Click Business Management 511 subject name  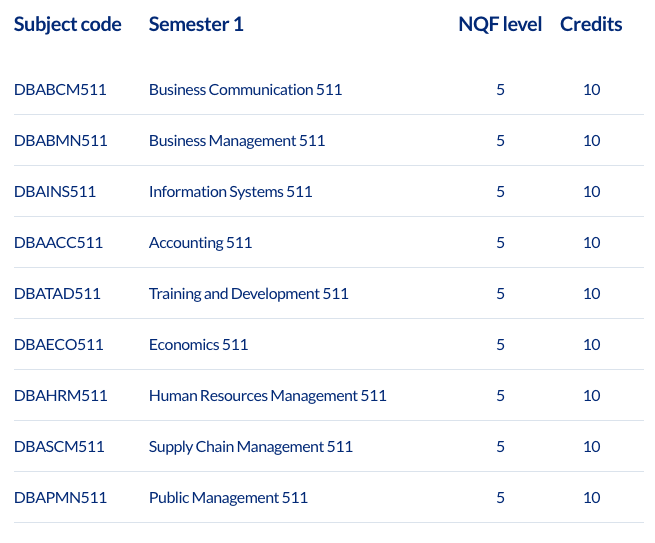point(237,141)
